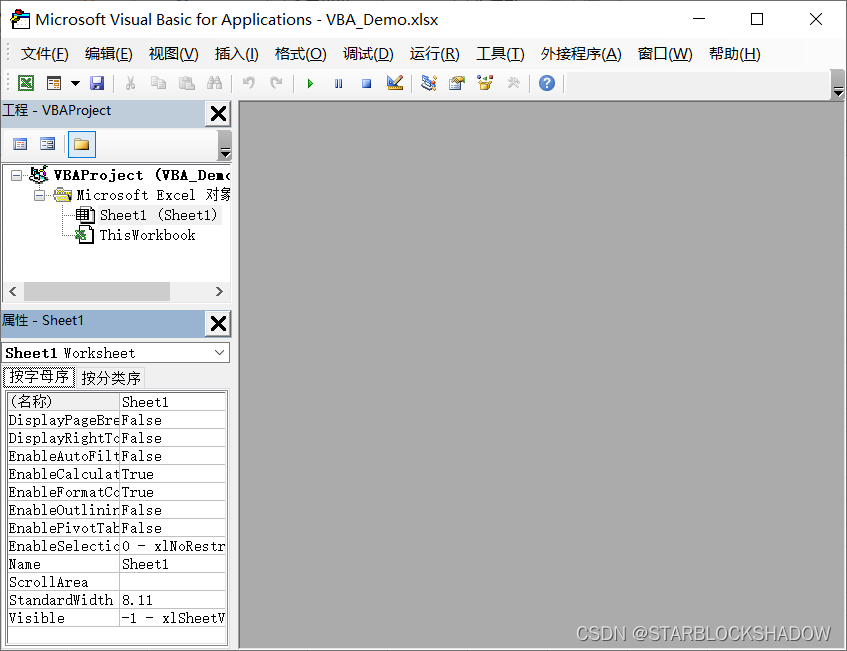Screen dimensions: 847x651
Task: Click the blue Help question mark icon
Action: (547, 83)
